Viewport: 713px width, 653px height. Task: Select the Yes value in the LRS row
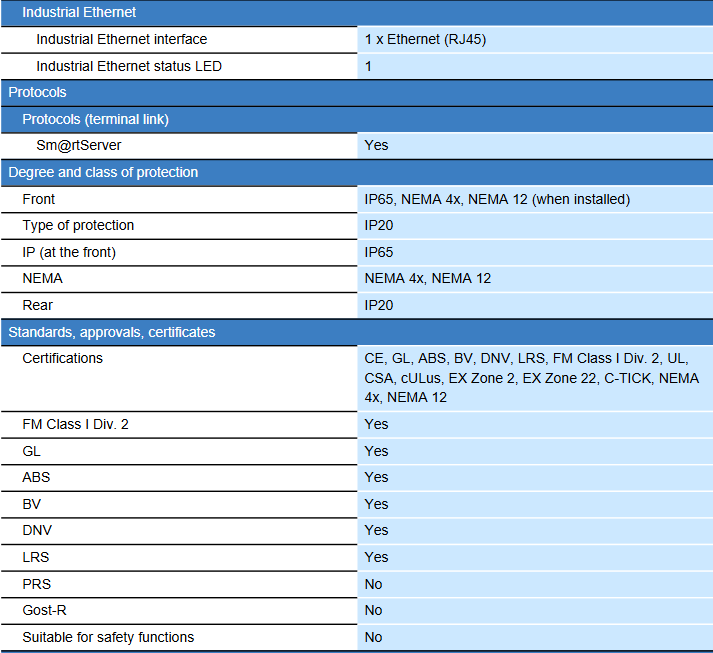click(377, 557)
